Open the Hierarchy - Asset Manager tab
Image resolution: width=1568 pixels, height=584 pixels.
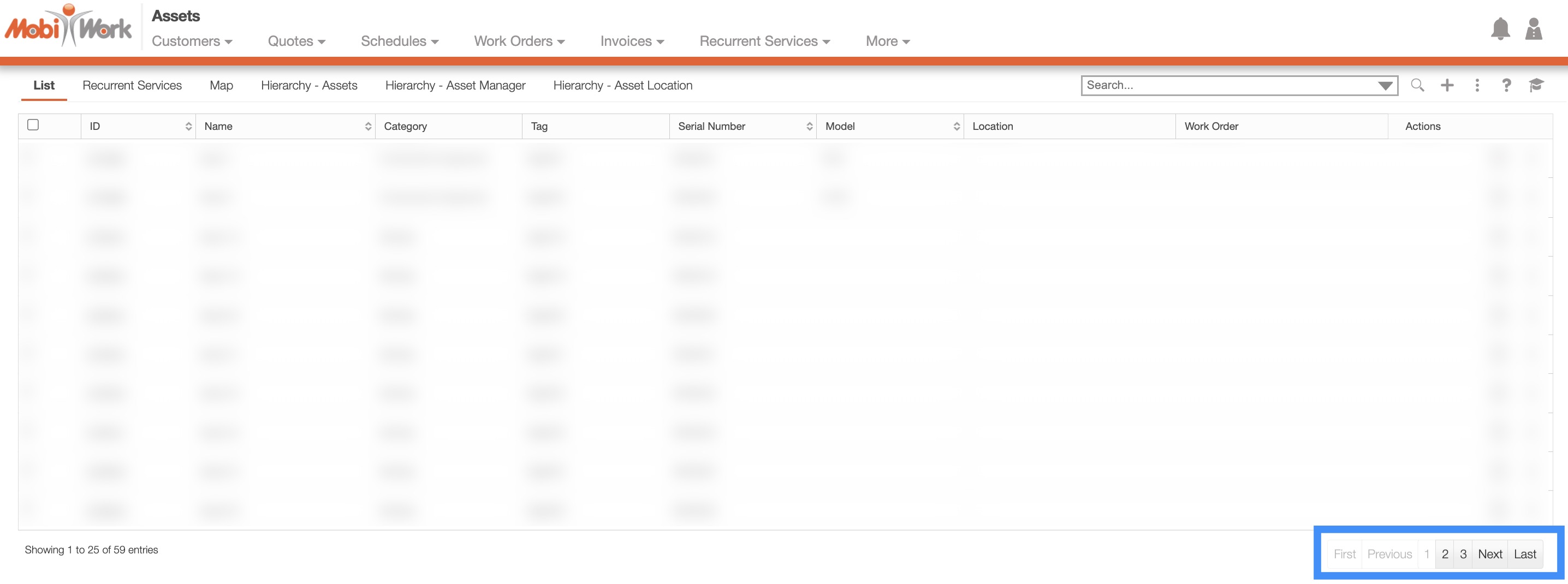click(x=455, y=86)
